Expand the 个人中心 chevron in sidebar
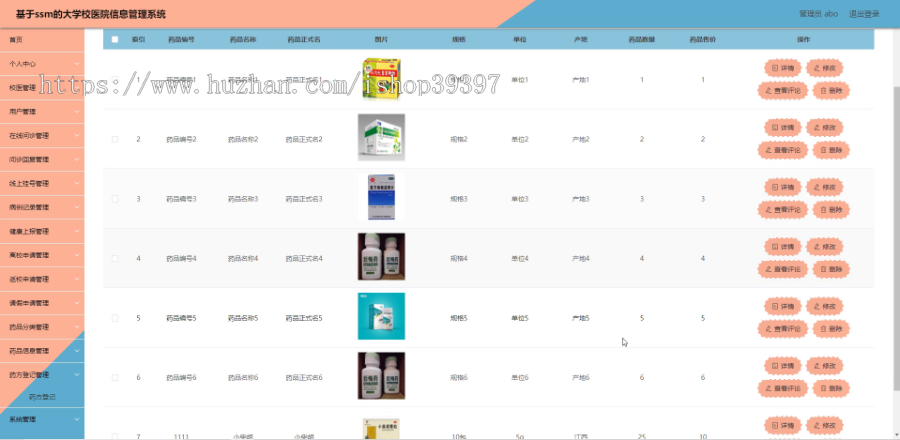The width and height of the screenshot is (900, 440). point(77,64)
